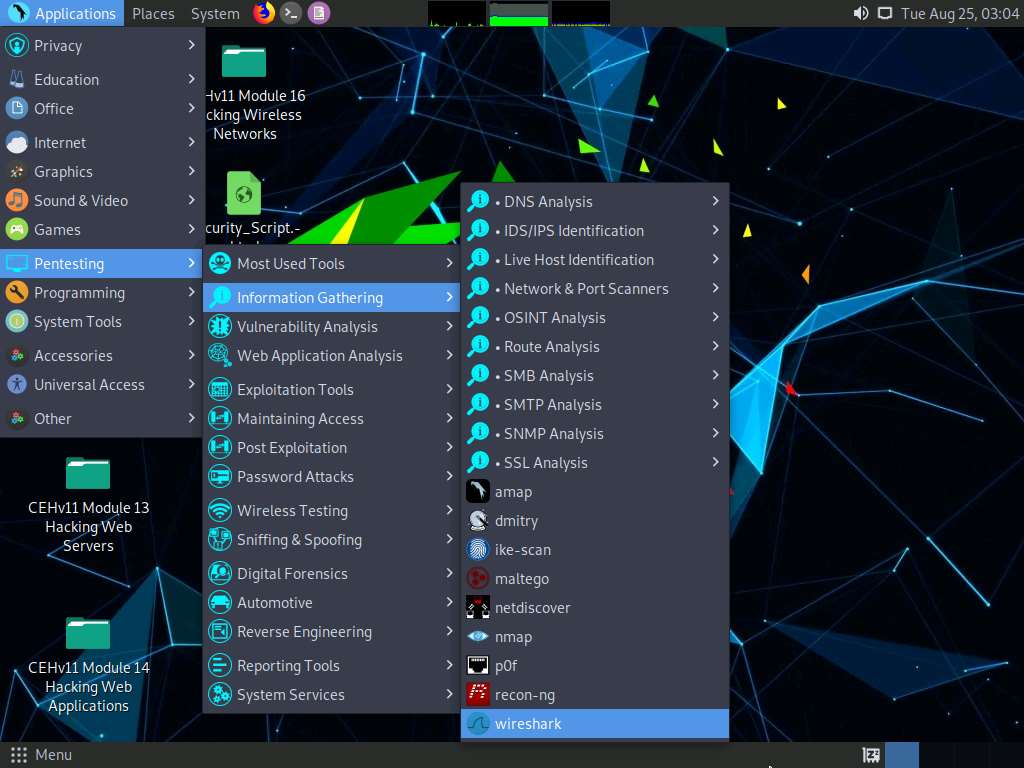Click the Privacy shield icon
Image resolution: width=1024 pixels, height=768 pixels.
pos(17,46)
